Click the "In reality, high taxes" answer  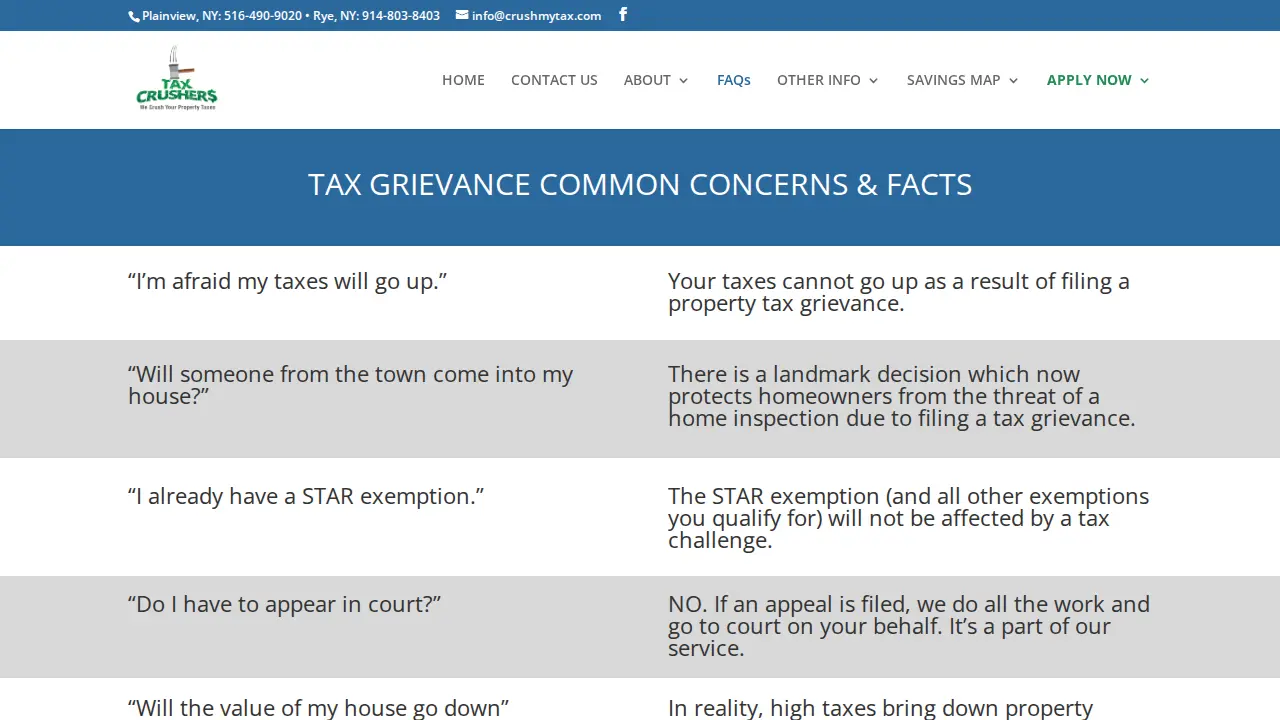(881, 708)
